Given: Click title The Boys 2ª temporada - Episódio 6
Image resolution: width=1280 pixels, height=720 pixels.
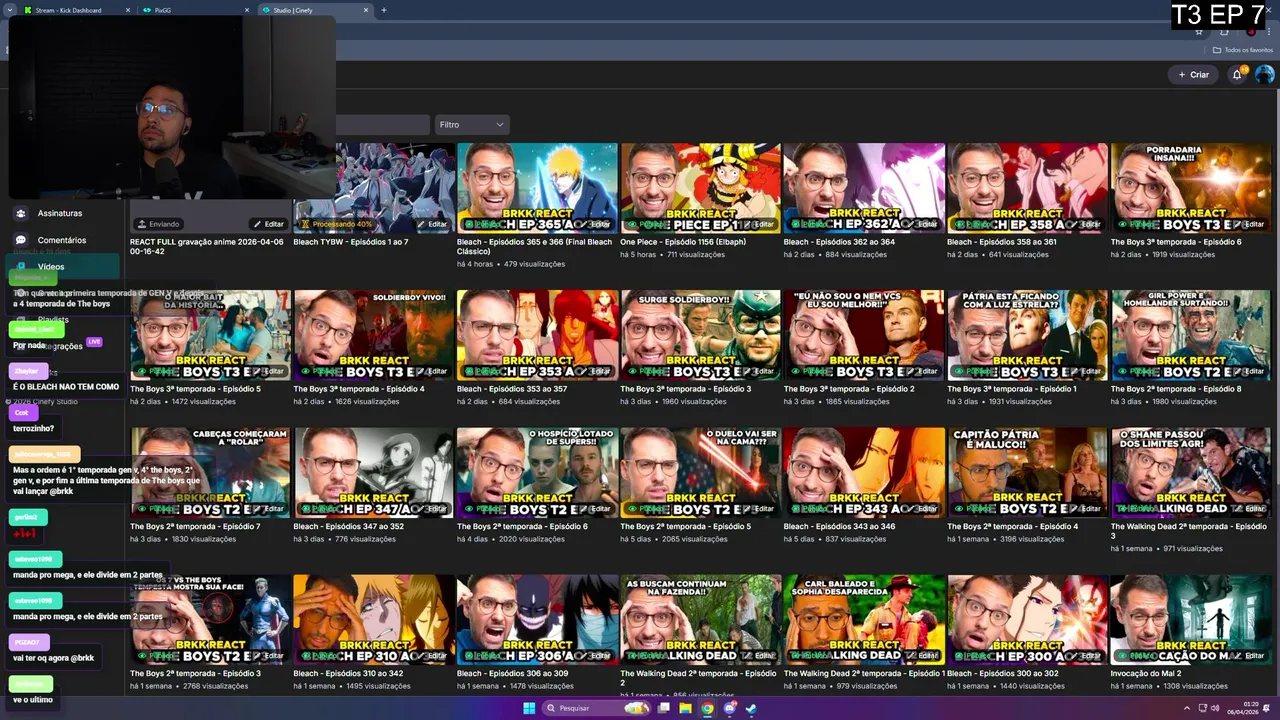Looking at the screenshot, I should click(522, 527).
